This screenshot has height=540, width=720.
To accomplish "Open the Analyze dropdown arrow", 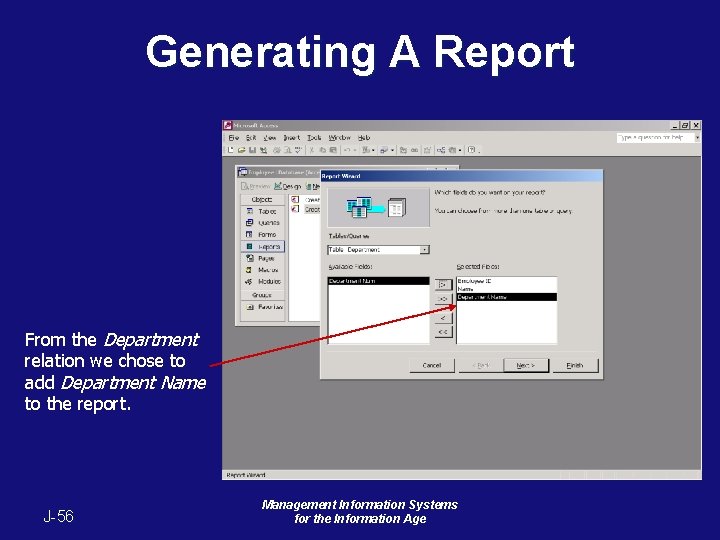I will tap(392, 150).
